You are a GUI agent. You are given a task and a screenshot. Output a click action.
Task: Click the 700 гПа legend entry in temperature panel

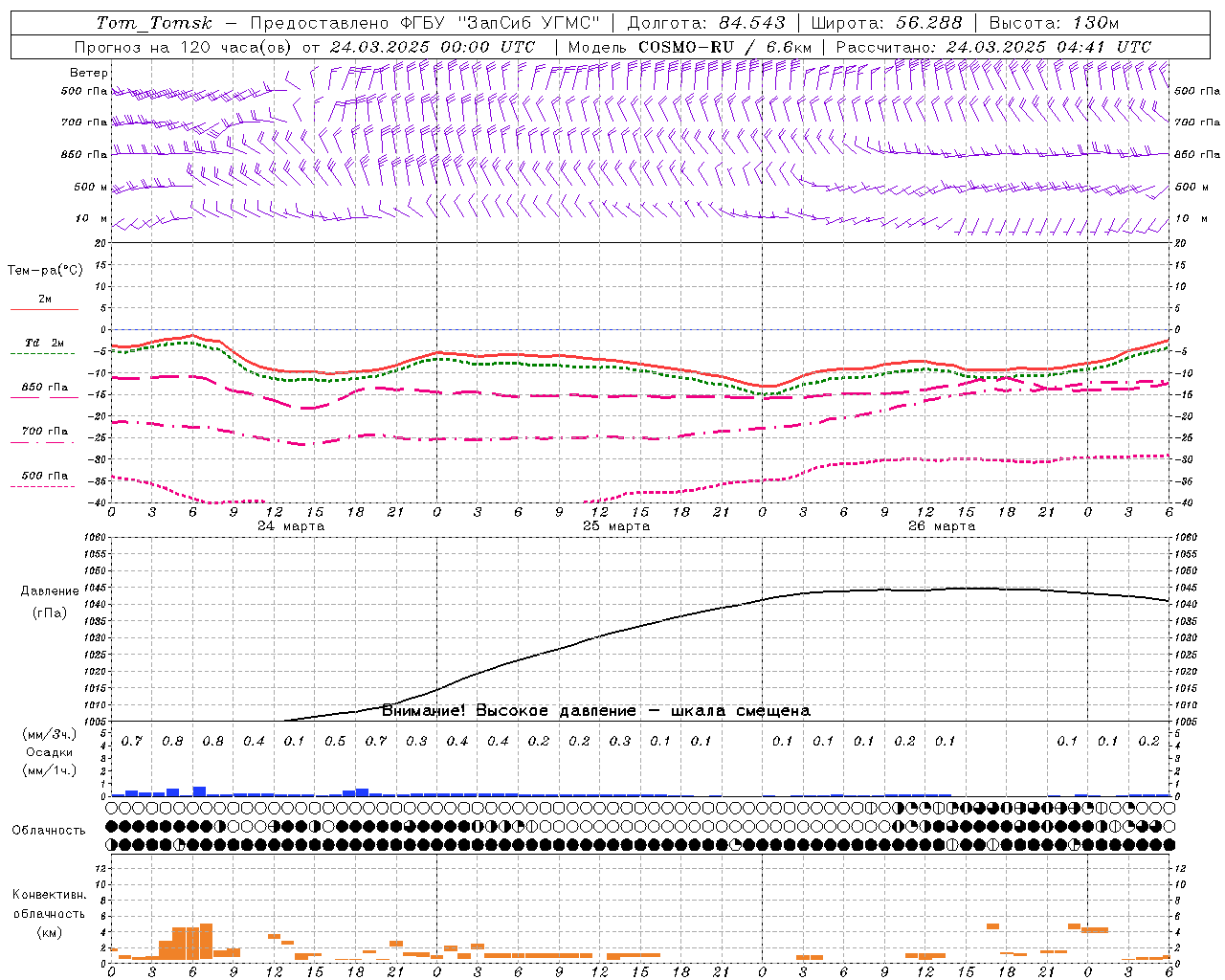(45, 432)
